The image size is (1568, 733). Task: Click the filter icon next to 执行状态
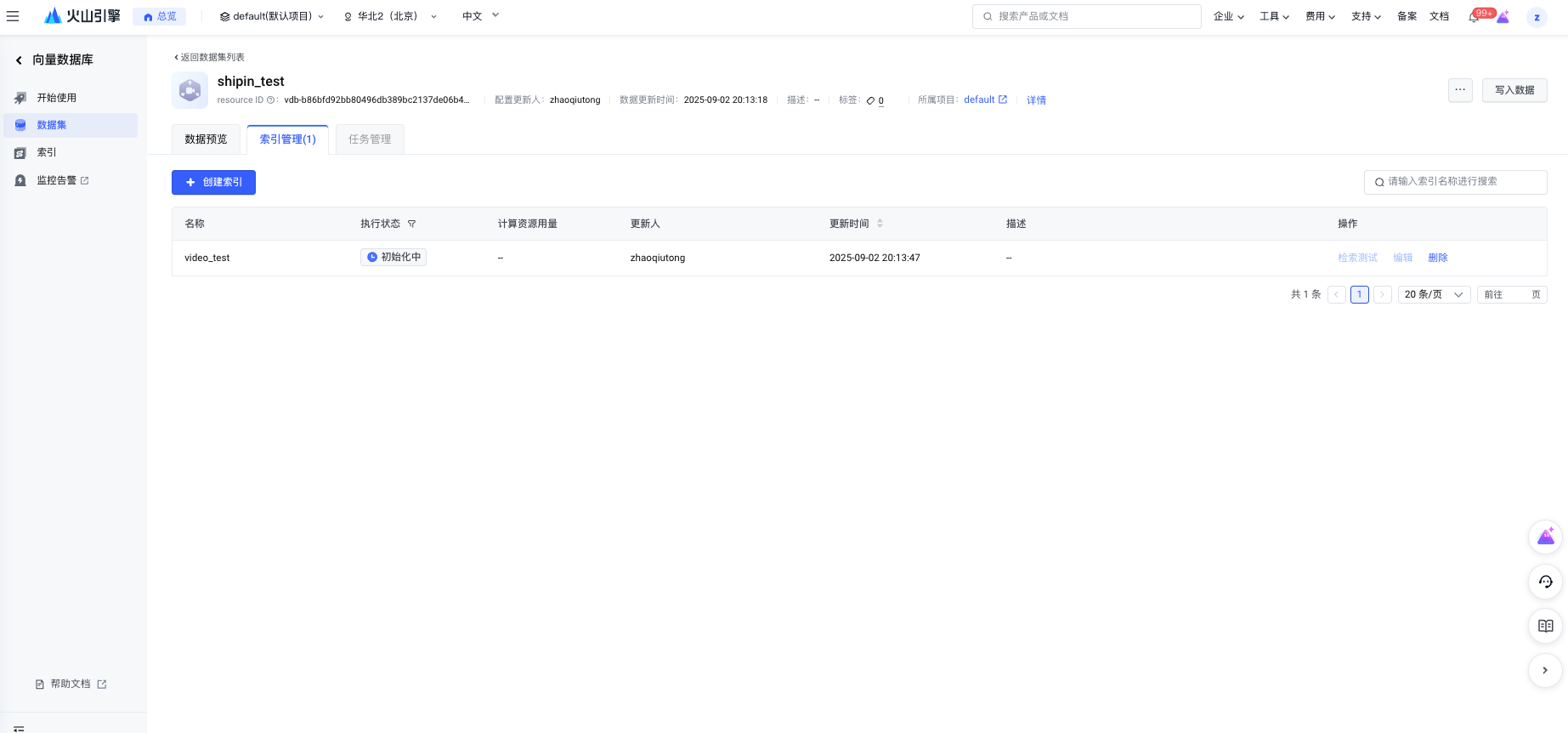[x=412, y=224]
